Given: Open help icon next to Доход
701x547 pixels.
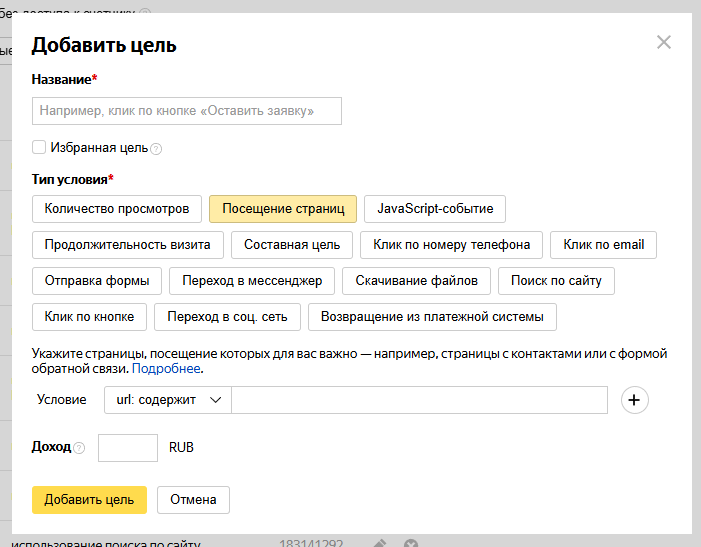Looking at the screenshot, I should (79, 448).
